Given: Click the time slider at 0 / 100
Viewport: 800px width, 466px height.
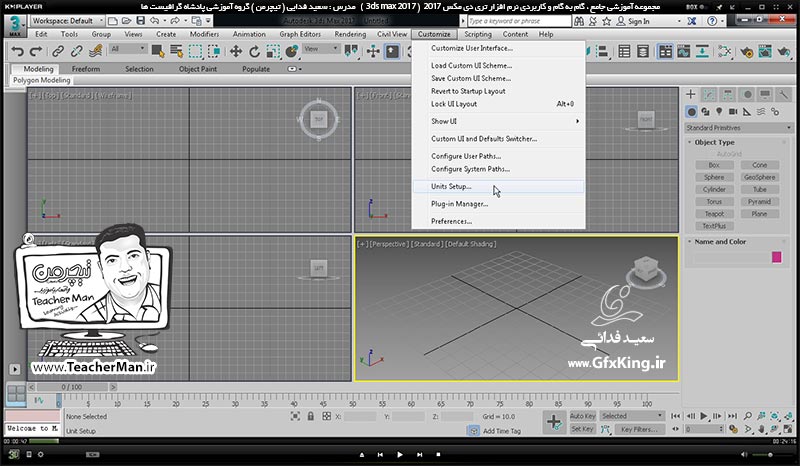Looking at the screenshot, I should 71,387.
